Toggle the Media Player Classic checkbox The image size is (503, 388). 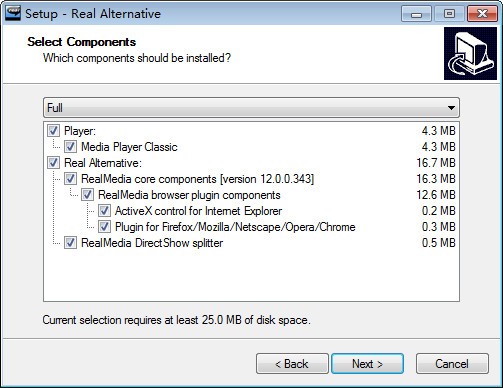tap(70, 146)
